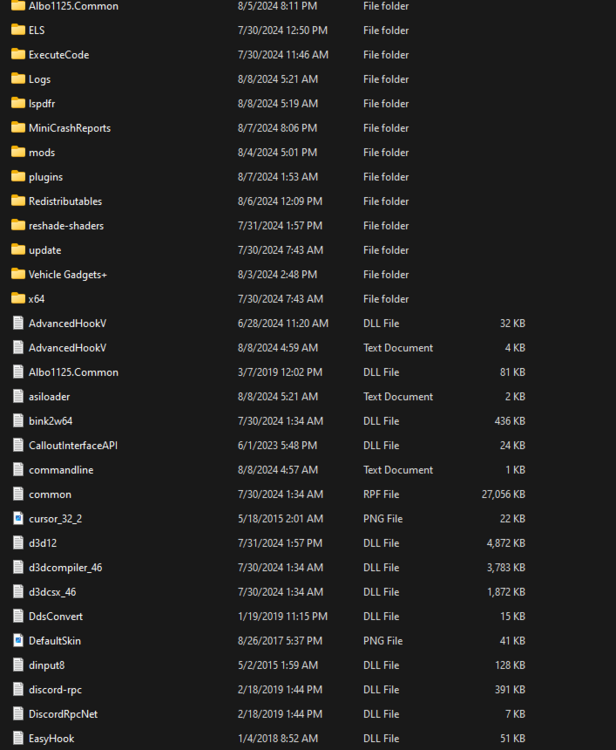Image resolution: width=616 pixels, height=750 pixels.
Task: Select date 1/4/2018 8:52 AM
Action: point(277,738)
